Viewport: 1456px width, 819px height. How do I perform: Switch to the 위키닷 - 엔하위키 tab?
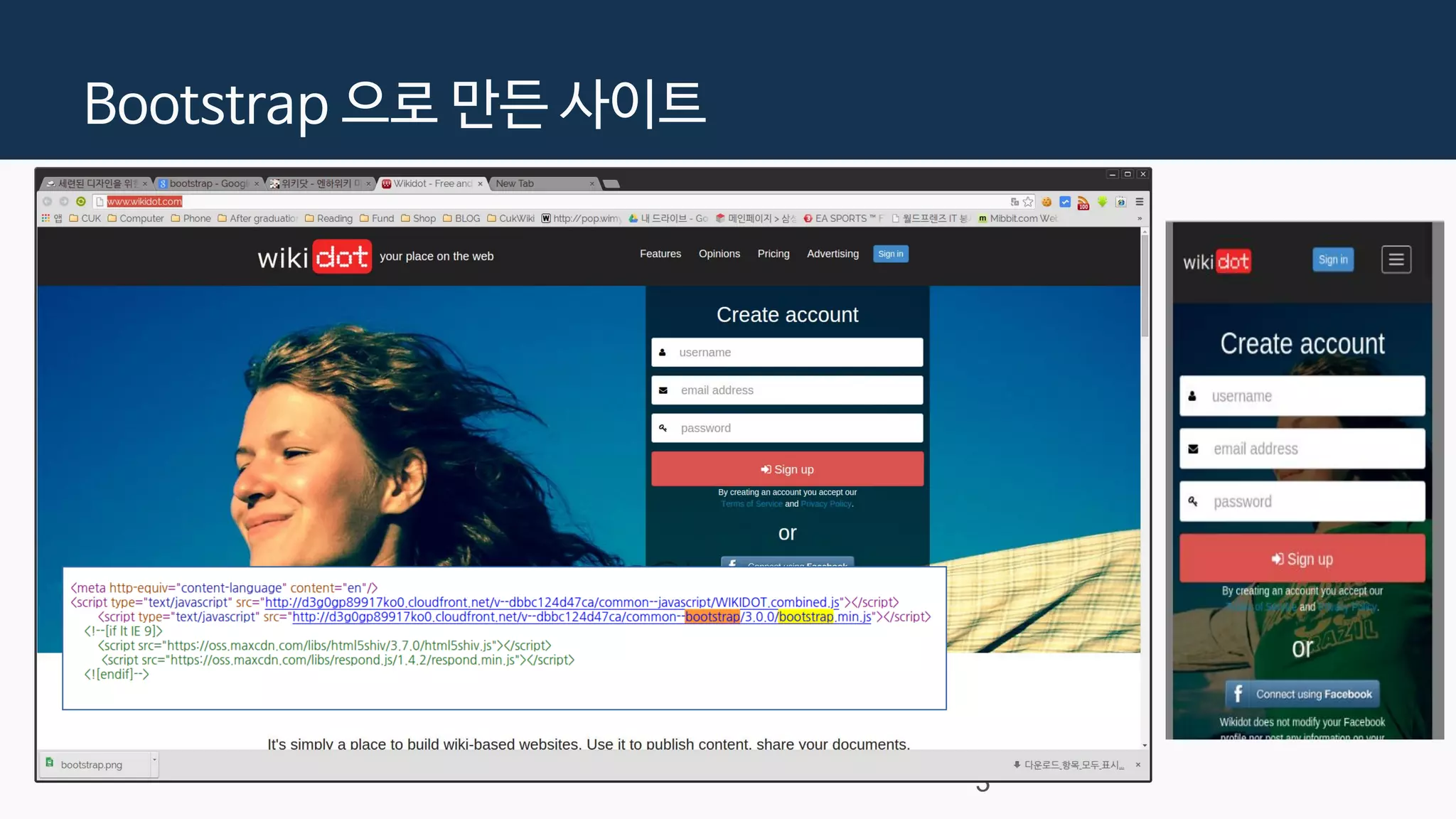(321, 183)
